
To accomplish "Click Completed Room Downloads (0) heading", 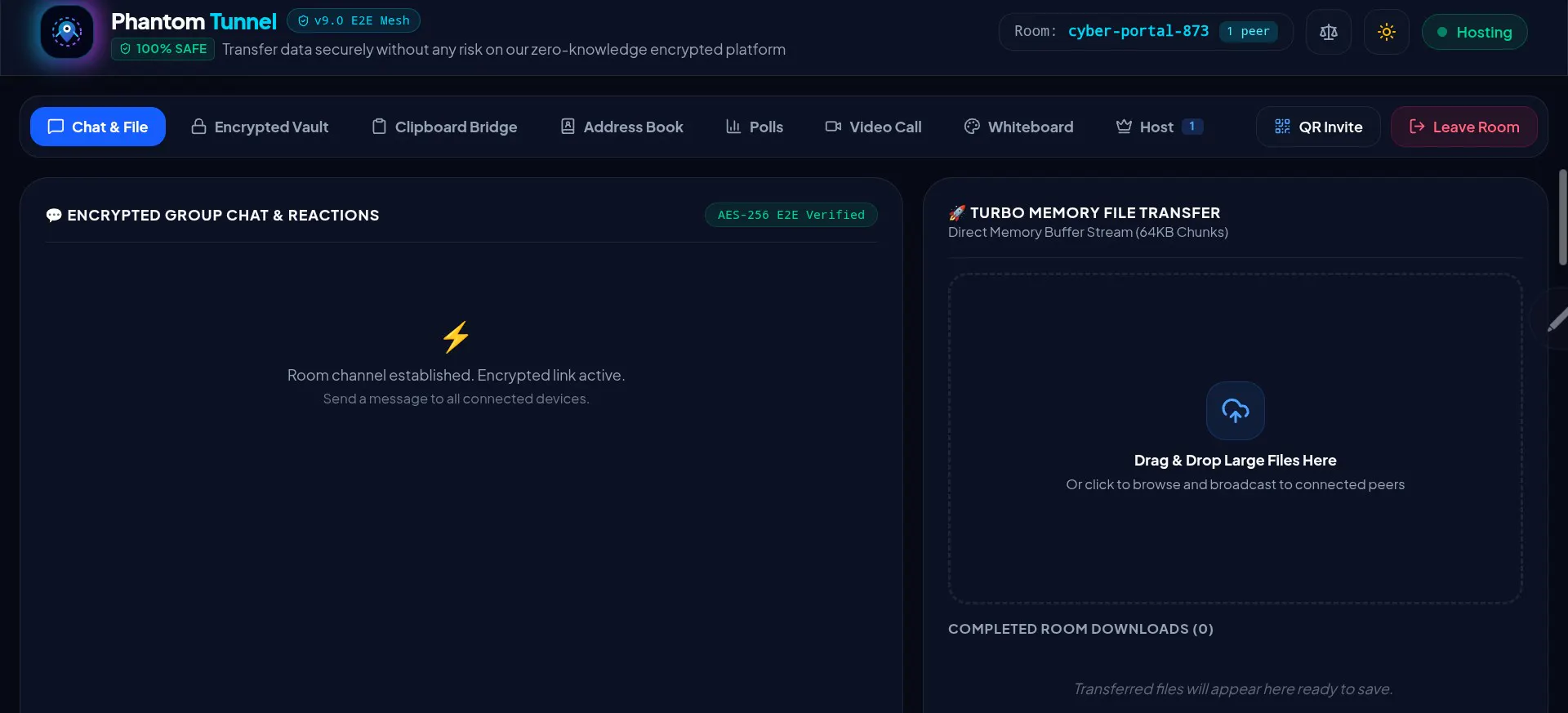I will [x=1080, y=629].
